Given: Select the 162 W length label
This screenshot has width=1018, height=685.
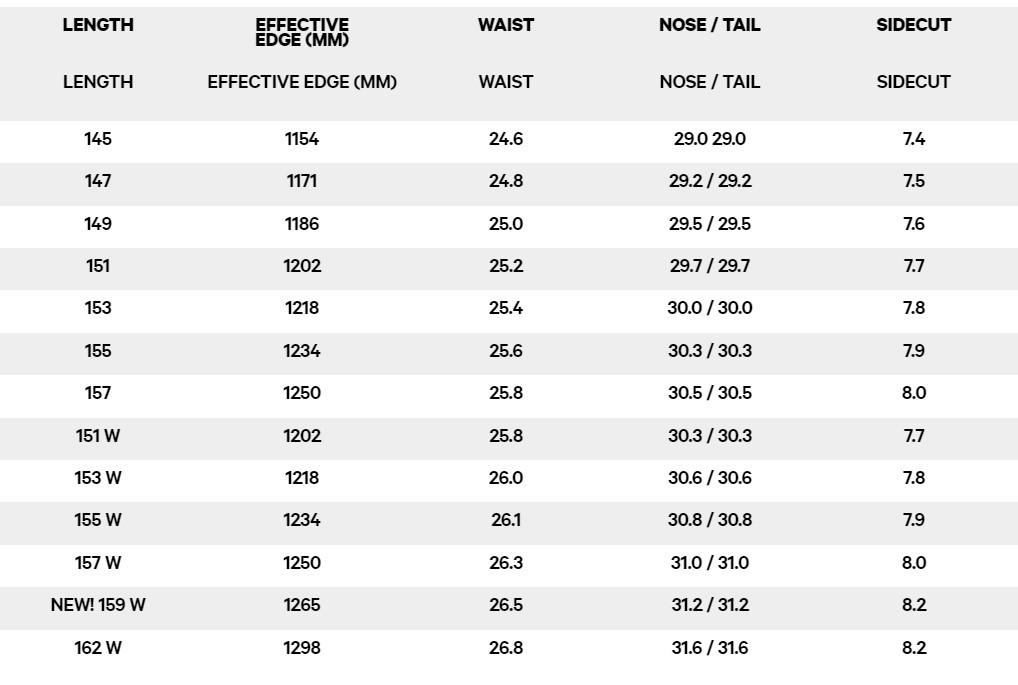Looking at the screenshot, I should coord(98,648).
